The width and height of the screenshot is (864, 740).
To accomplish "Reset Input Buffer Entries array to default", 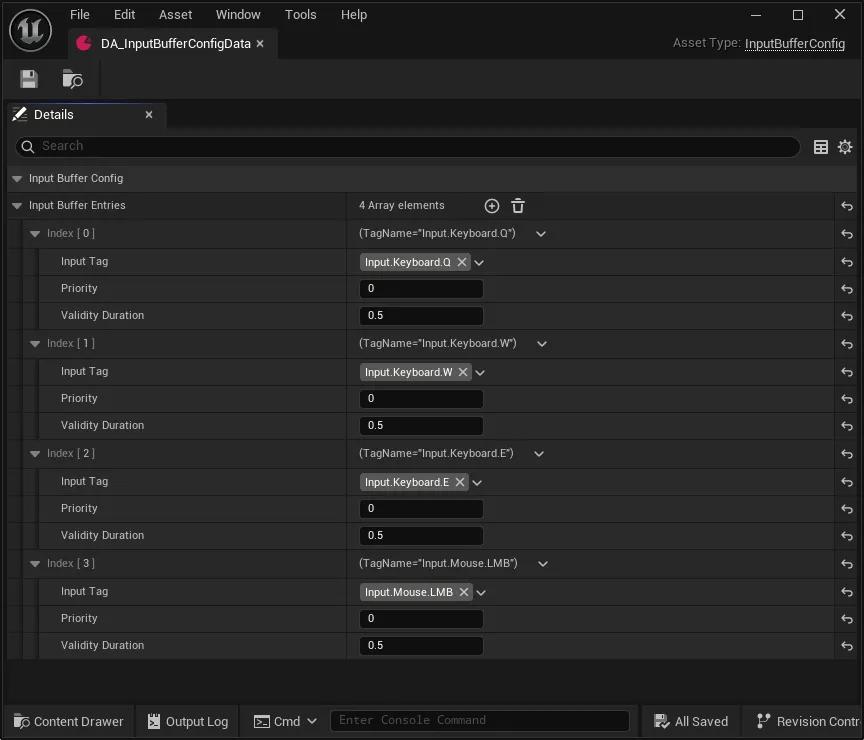I will click(x=847, y=206).
